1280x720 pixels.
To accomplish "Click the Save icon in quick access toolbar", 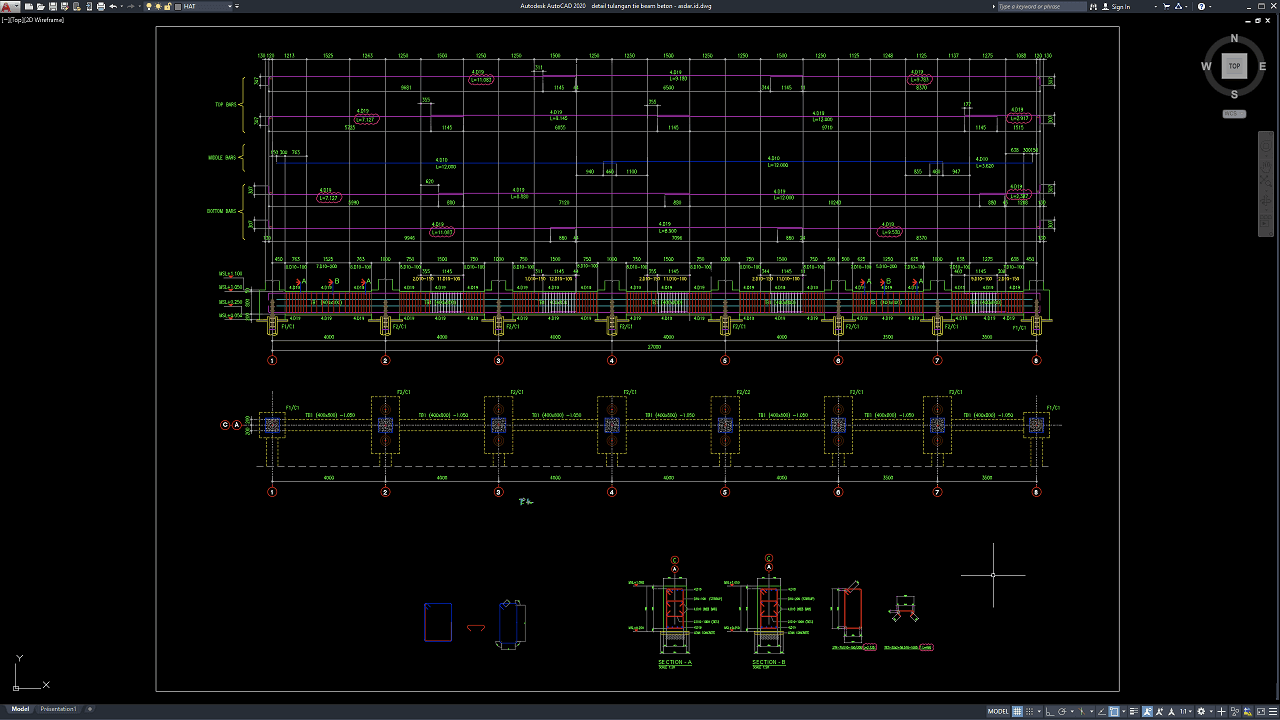I will pyautogui.click(x=51, y=6).
